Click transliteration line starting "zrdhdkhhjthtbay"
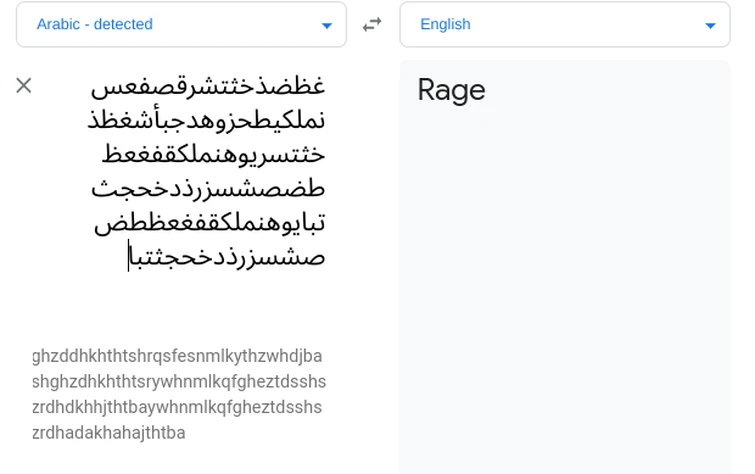 coord(177,407)
